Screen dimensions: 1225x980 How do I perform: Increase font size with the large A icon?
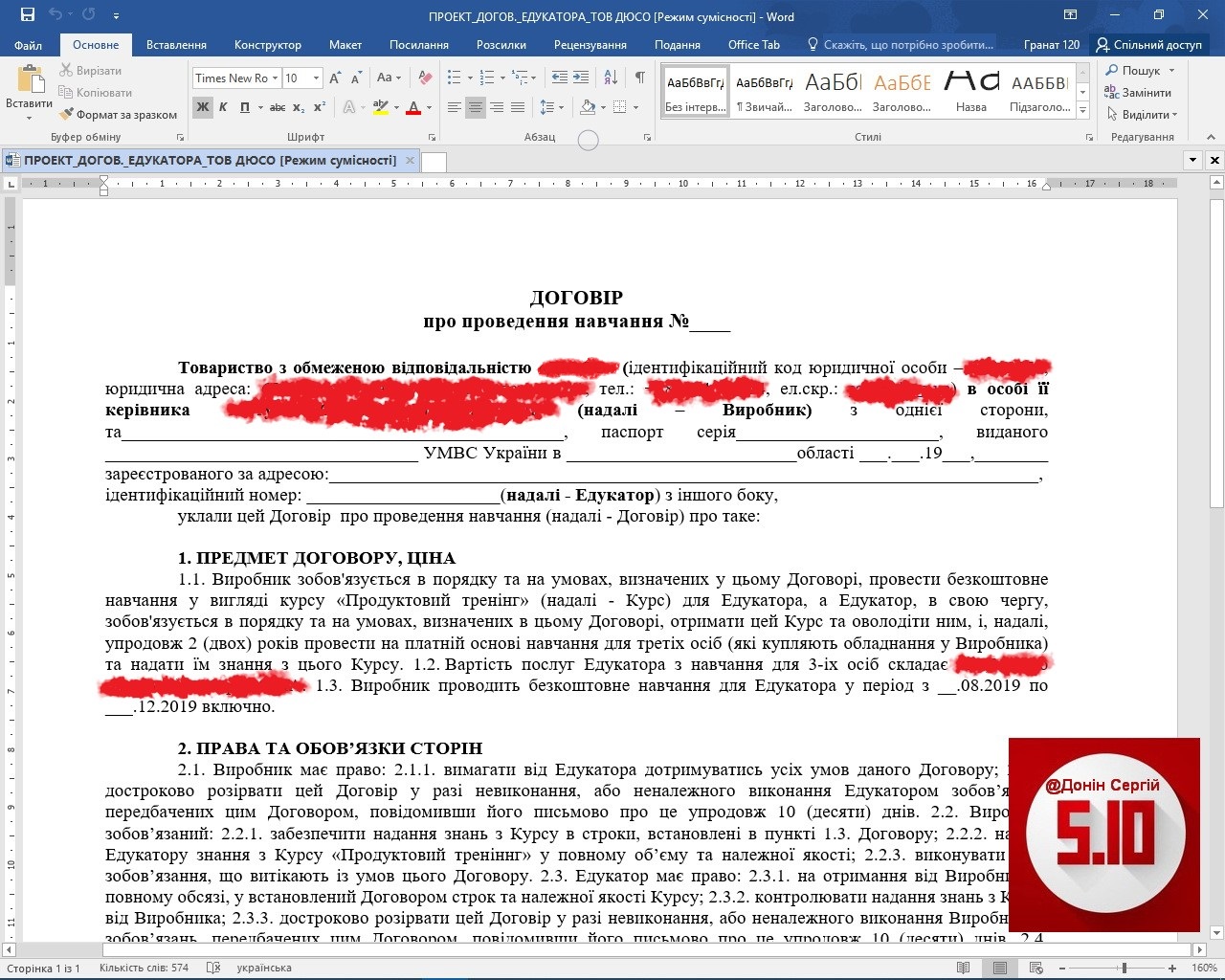tap(335, 78)
